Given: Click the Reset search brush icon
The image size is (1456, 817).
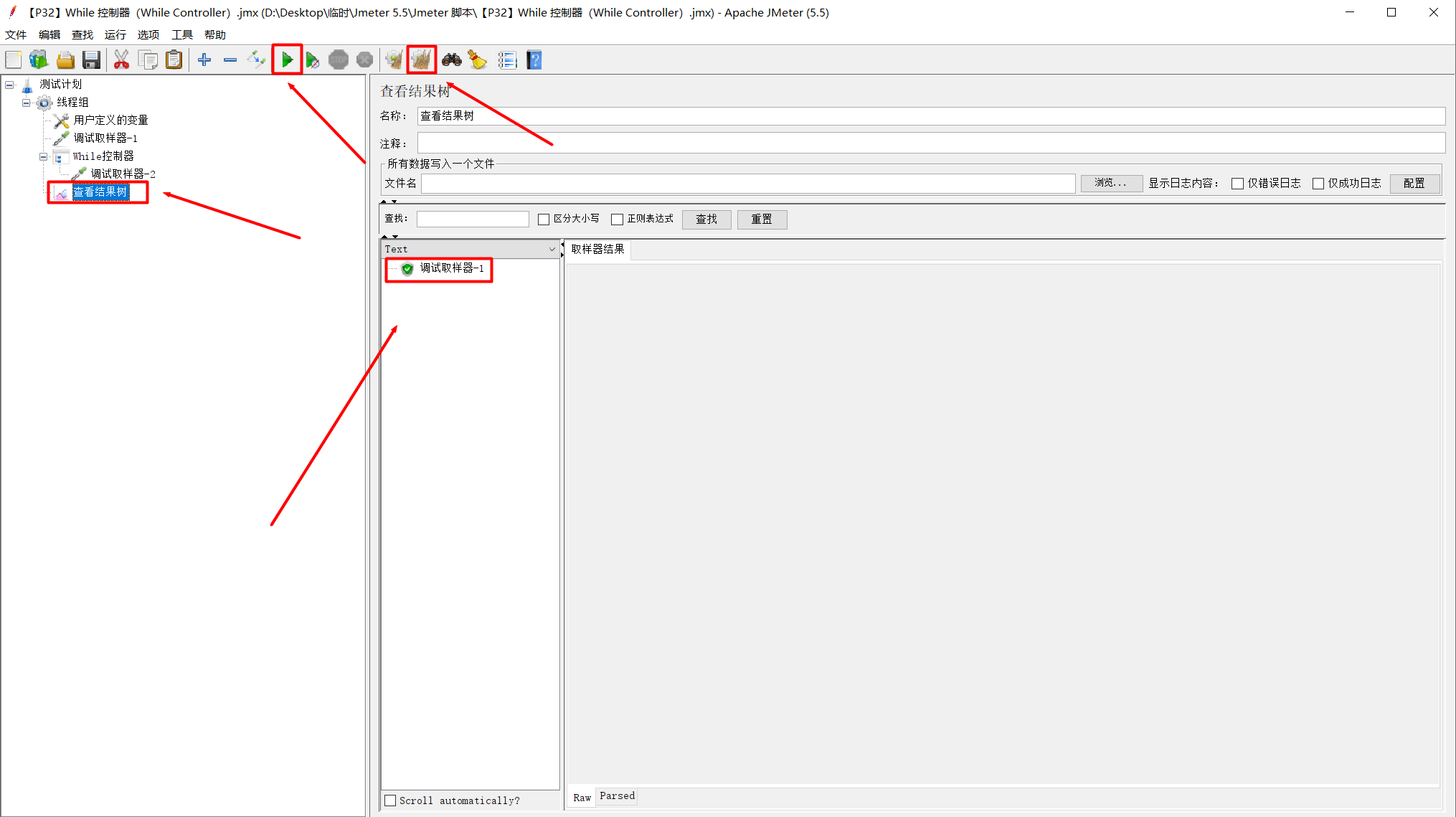Looking at the screenshot, I should coord(477,60).
